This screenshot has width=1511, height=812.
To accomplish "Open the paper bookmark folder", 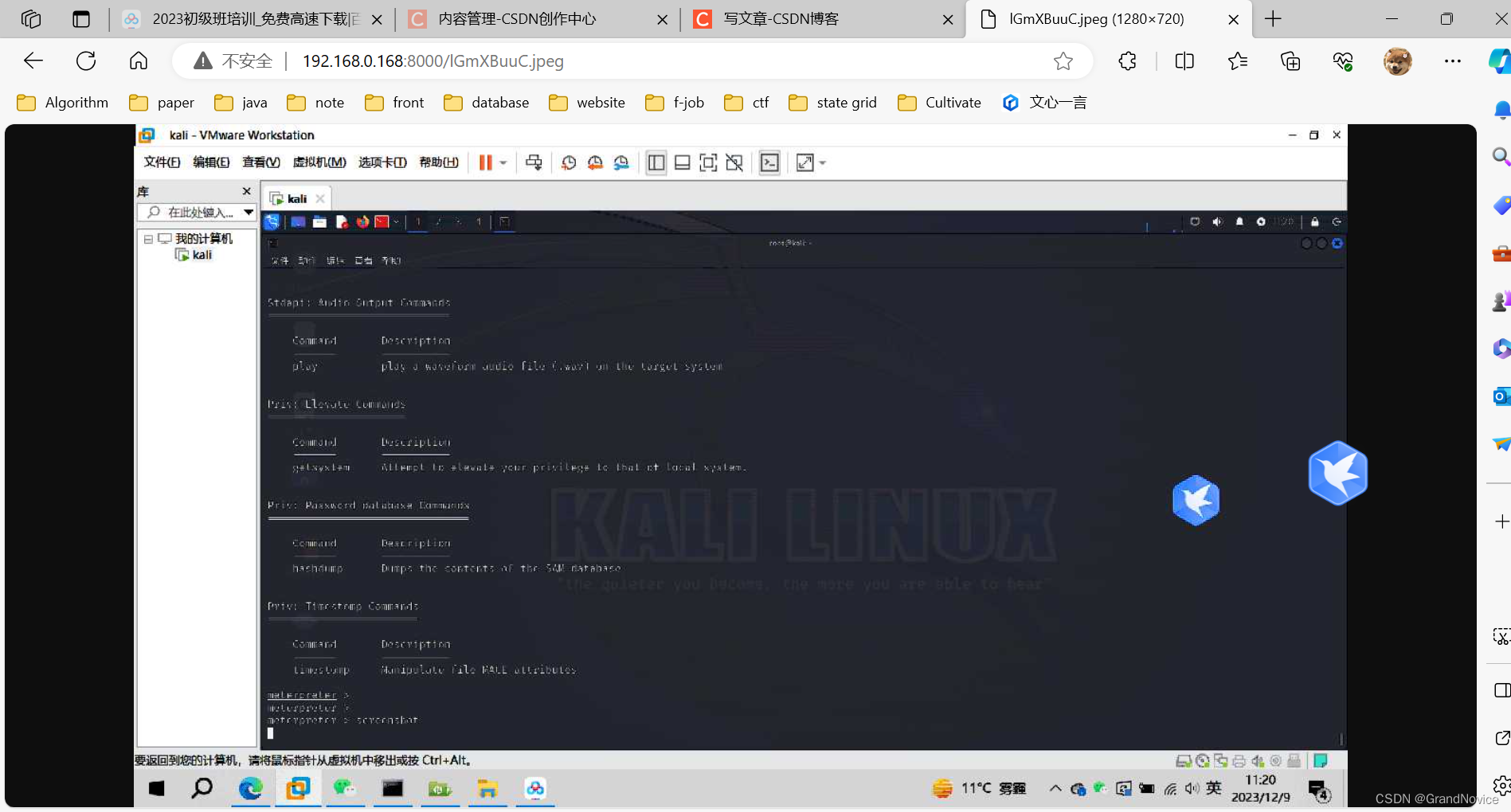I will pos(162,103).
